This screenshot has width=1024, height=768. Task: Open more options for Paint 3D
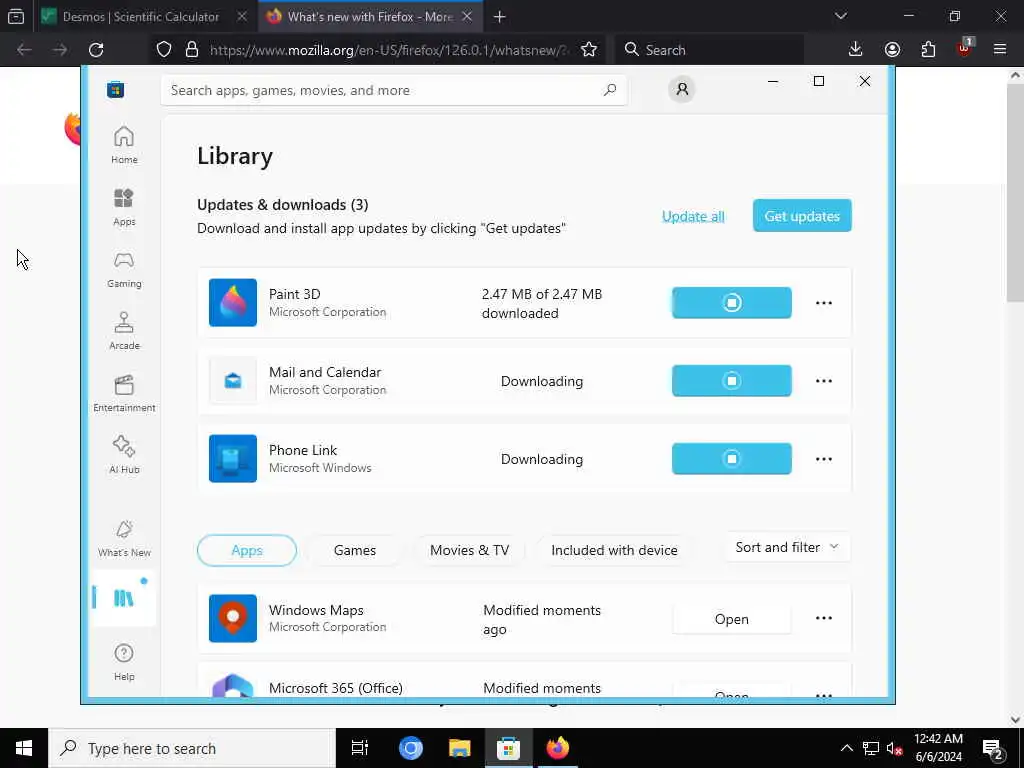824,302
